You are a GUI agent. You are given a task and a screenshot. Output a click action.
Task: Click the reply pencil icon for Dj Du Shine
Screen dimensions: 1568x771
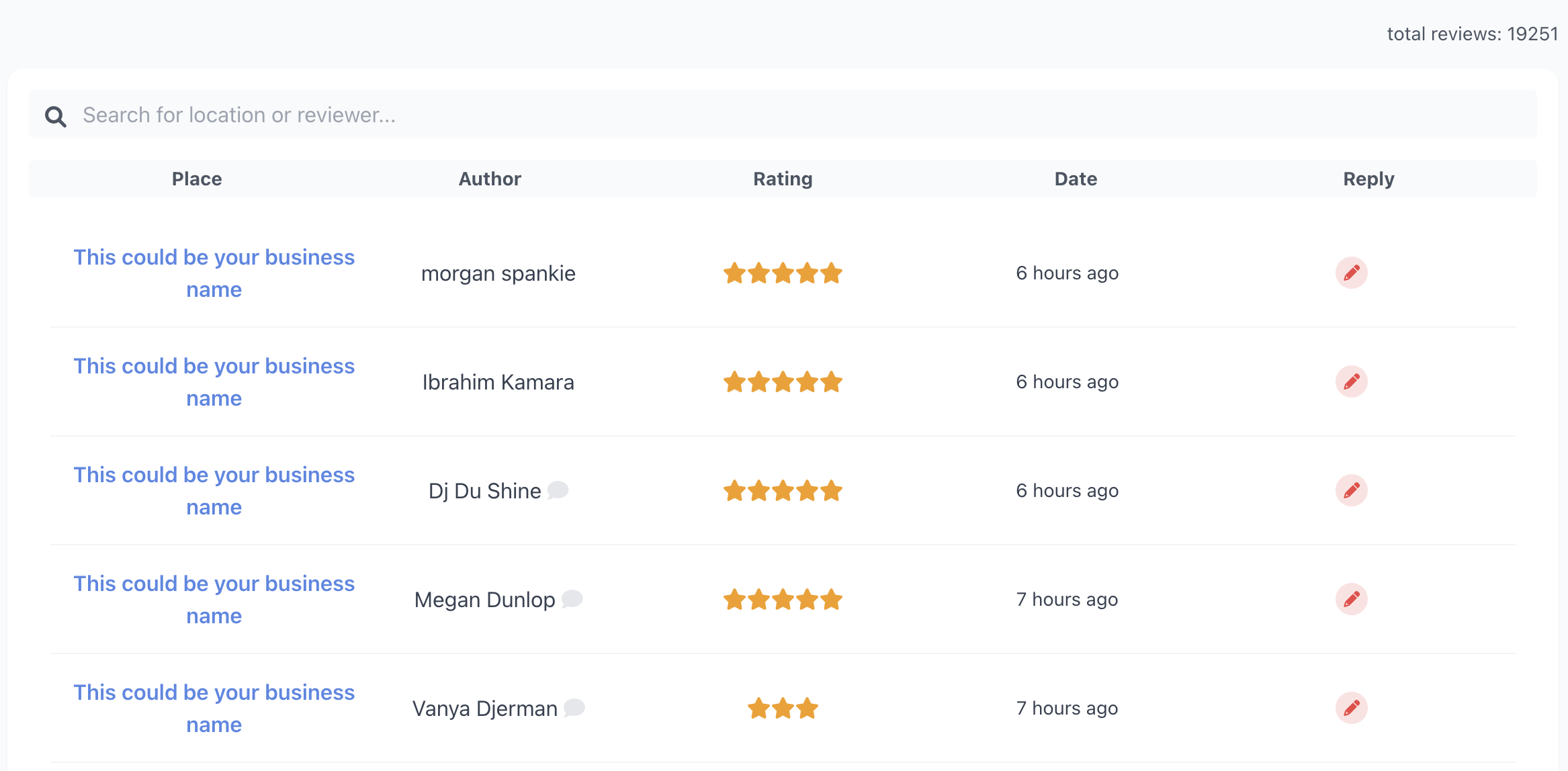point(1352,490)
